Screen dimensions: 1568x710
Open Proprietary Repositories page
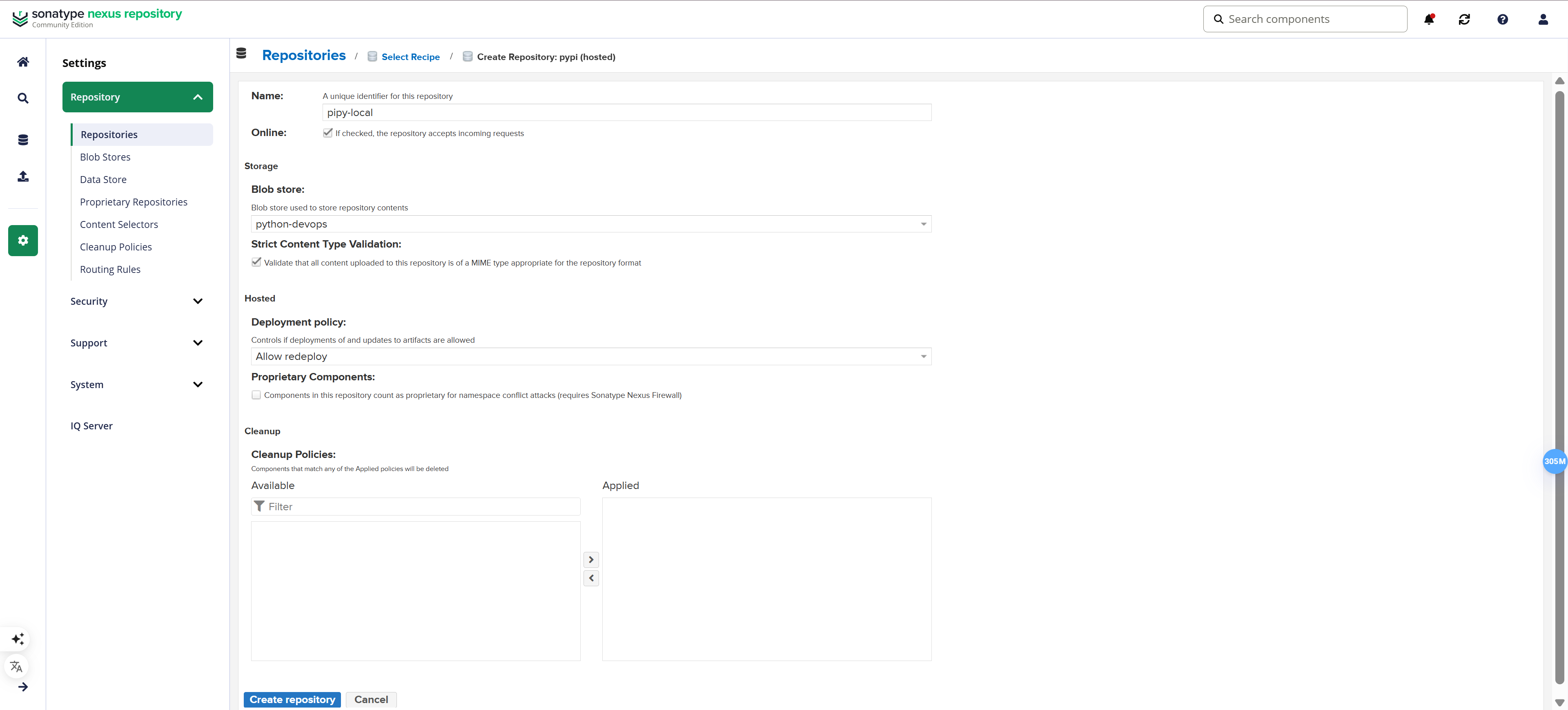click(133, 202)
